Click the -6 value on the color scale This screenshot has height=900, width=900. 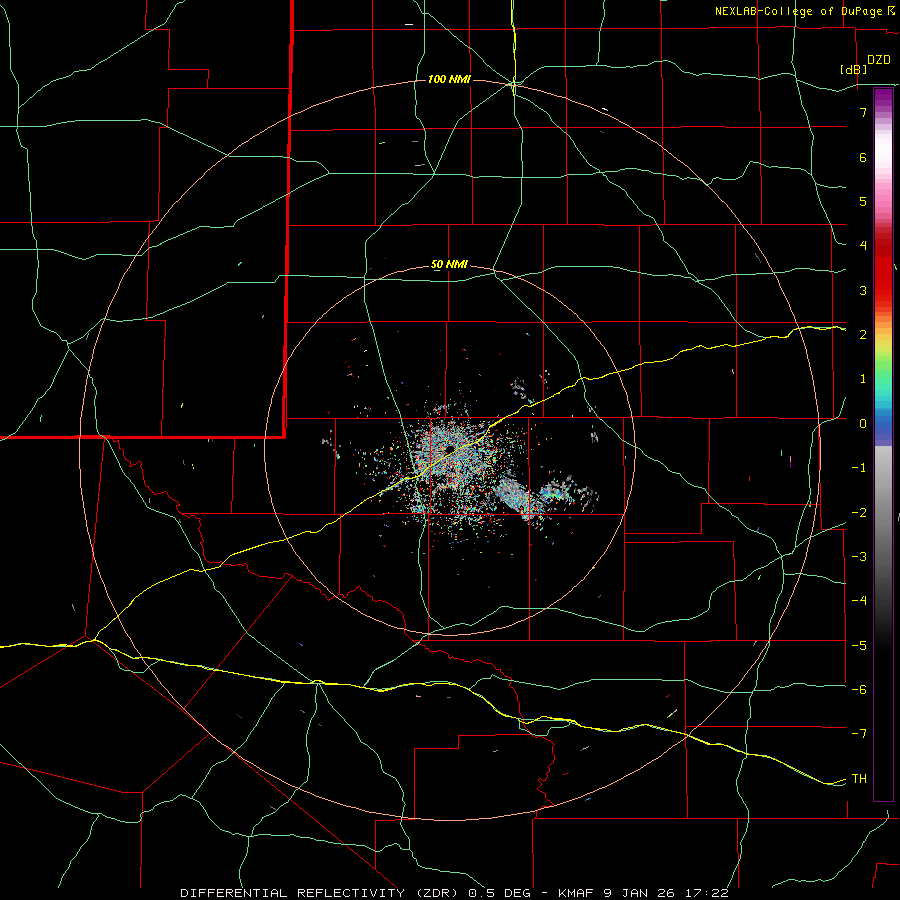(859, 690)
